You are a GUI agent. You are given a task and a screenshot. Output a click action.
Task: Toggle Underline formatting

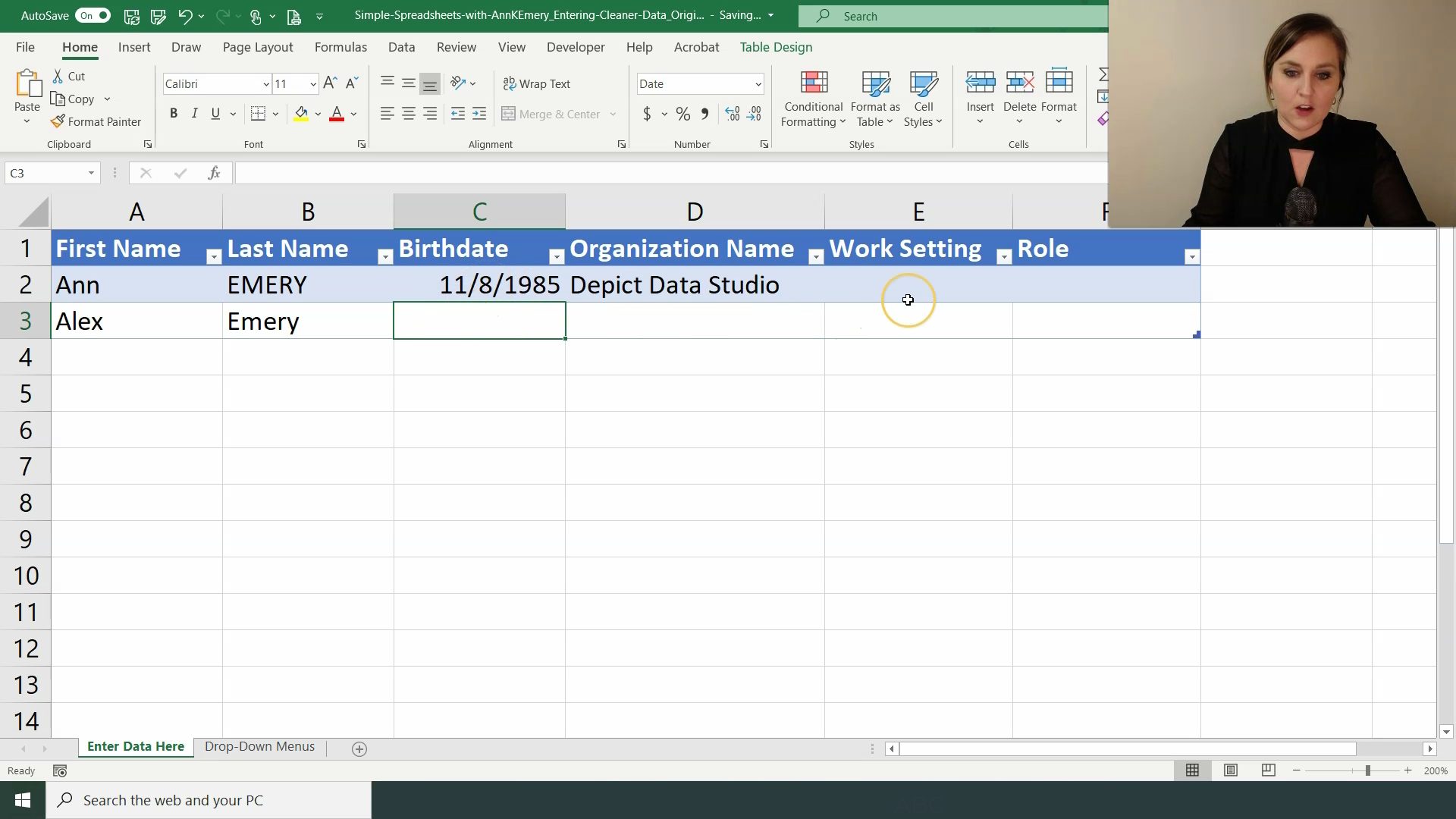[216, 114]
